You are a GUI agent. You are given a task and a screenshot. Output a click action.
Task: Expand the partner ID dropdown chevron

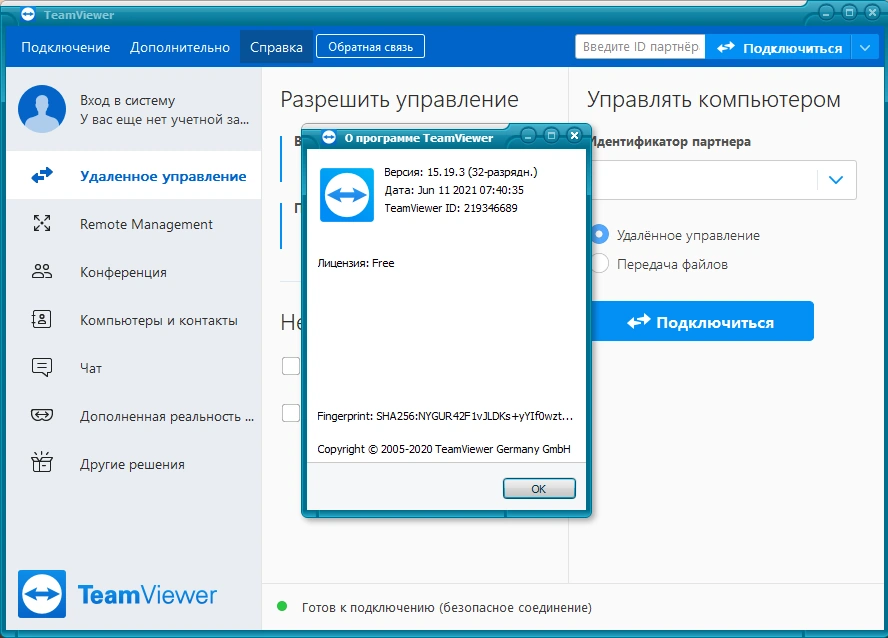836,180
